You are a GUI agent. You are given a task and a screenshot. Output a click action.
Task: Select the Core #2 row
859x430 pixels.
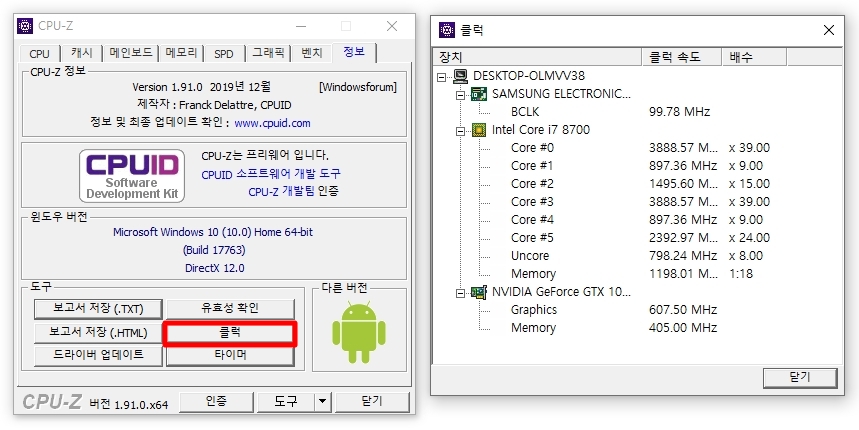pyautogui.click(x=532, y=184)
